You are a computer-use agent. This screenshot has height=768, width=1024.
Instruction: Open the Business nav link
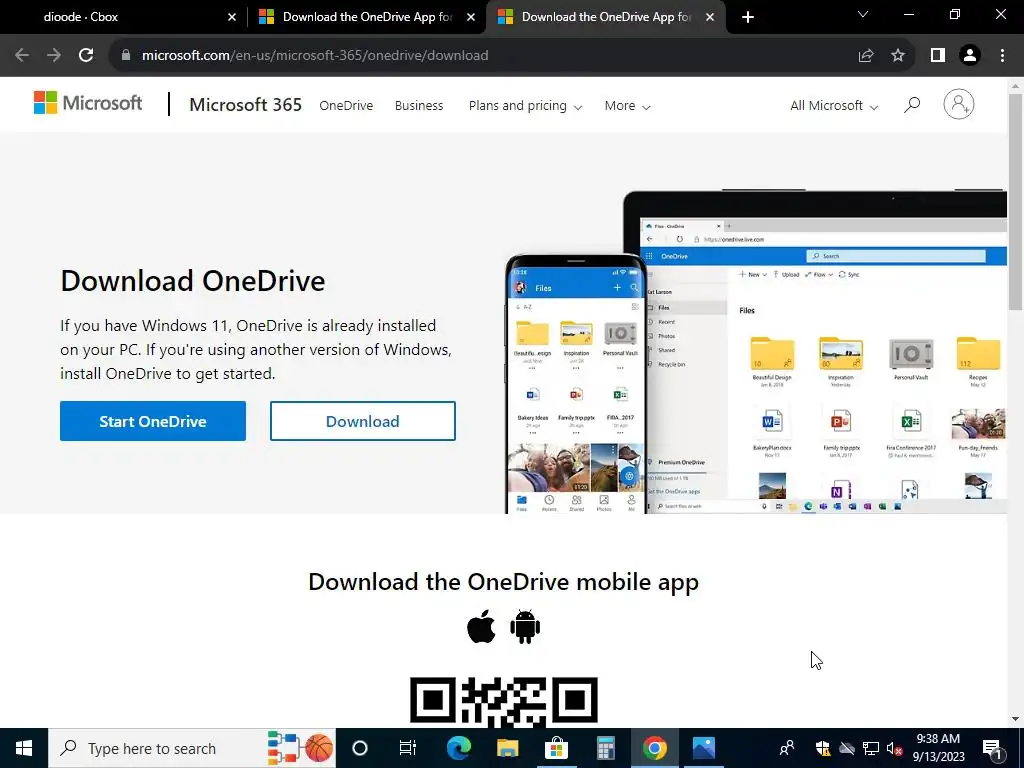tap(419, 106)
